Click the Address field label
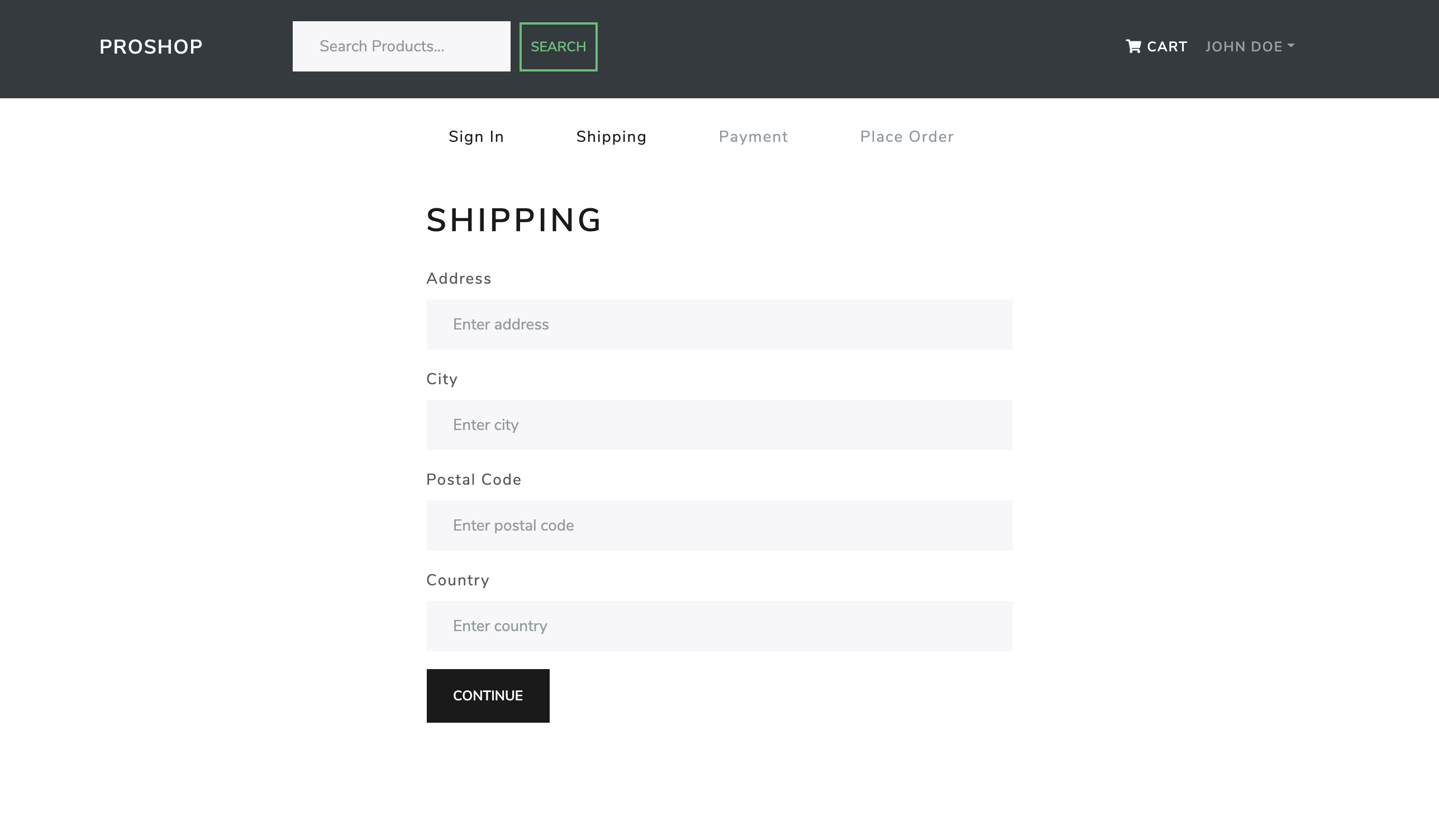The width and height of the screenshot is (1439, 840). [459, 279]
